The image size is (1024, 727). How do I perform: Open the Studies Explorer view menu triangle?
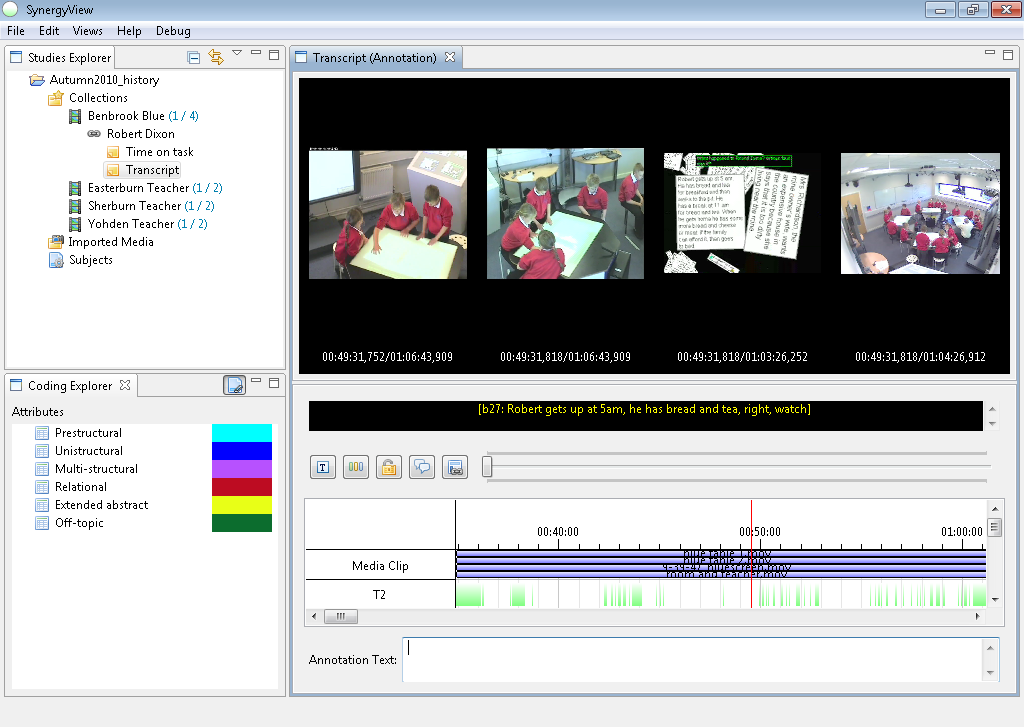click(x=237, y=54)
